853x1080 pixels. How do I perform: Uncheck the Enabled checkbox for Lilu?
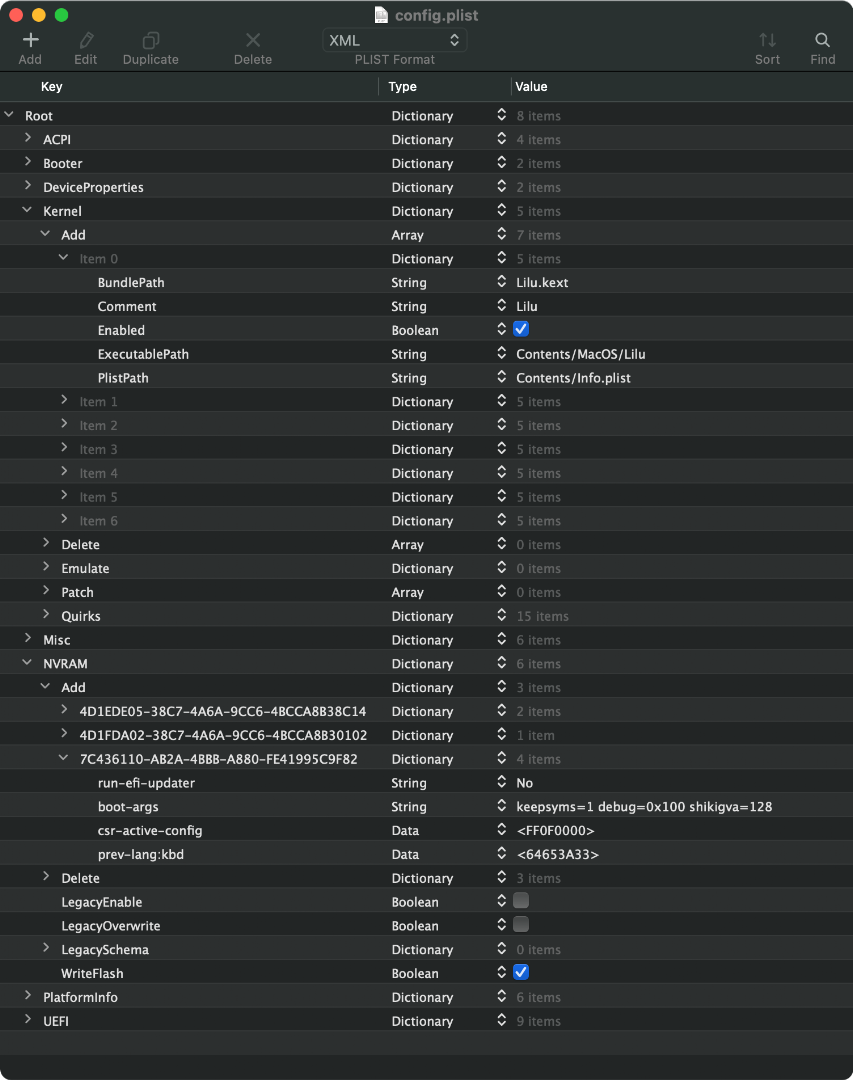click(x=521, y=330)
